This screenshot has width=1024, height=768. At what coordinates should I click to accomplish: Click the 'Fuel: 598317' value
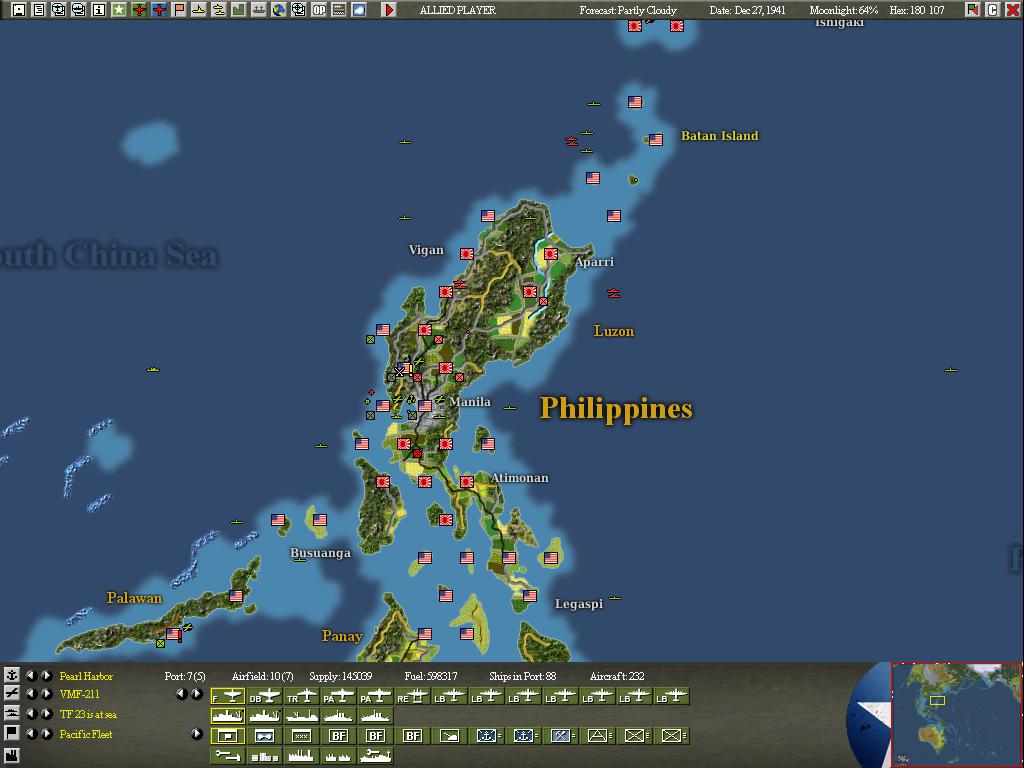pyautogui.click(x=431, y=676)
